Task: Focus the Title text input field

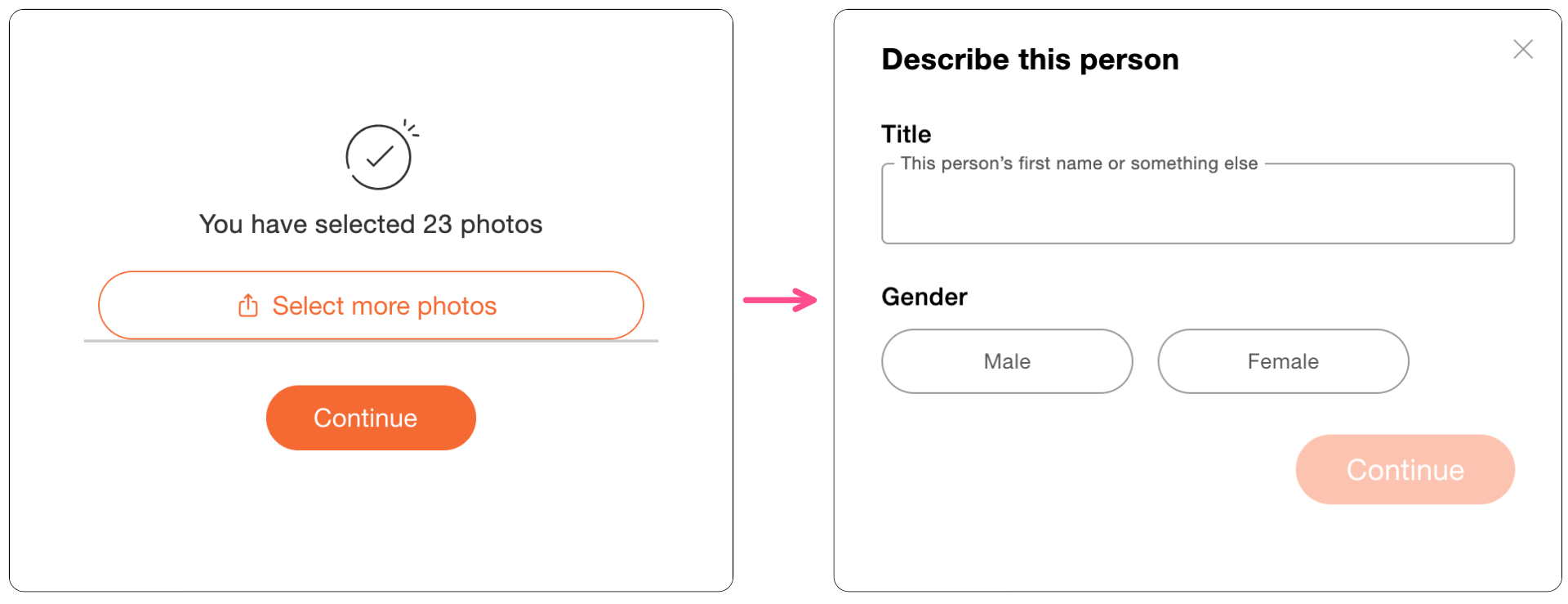Action: pos(1197,208)
